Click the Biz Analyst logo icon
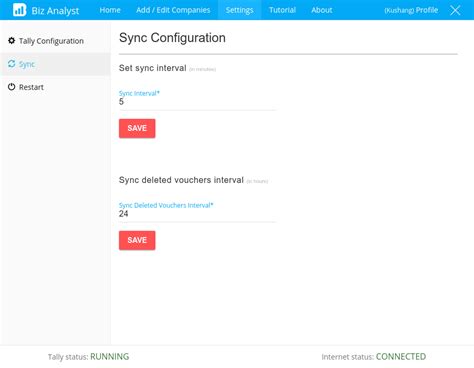 pyautogui.click(x=19, y=10)
